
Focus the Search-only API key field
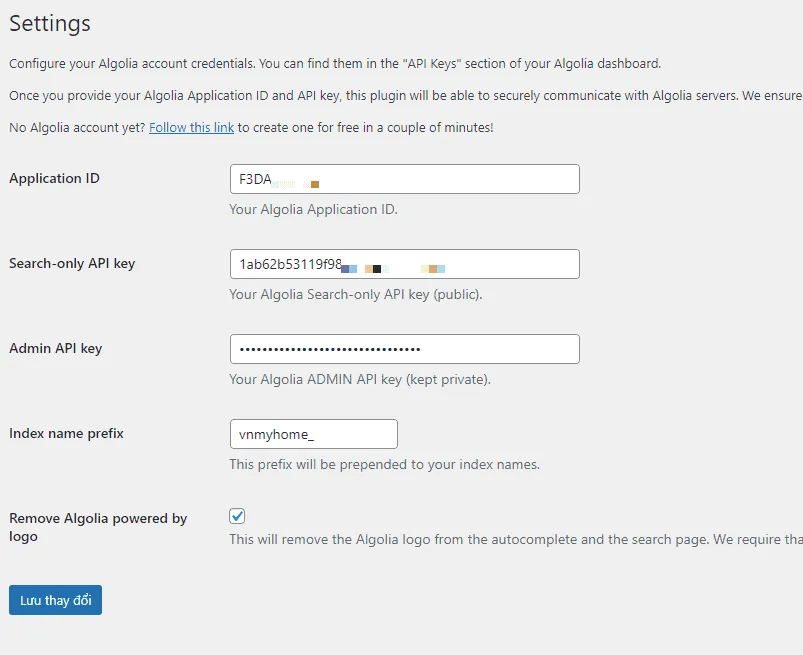pyautogui.click(x=404, y=264)
